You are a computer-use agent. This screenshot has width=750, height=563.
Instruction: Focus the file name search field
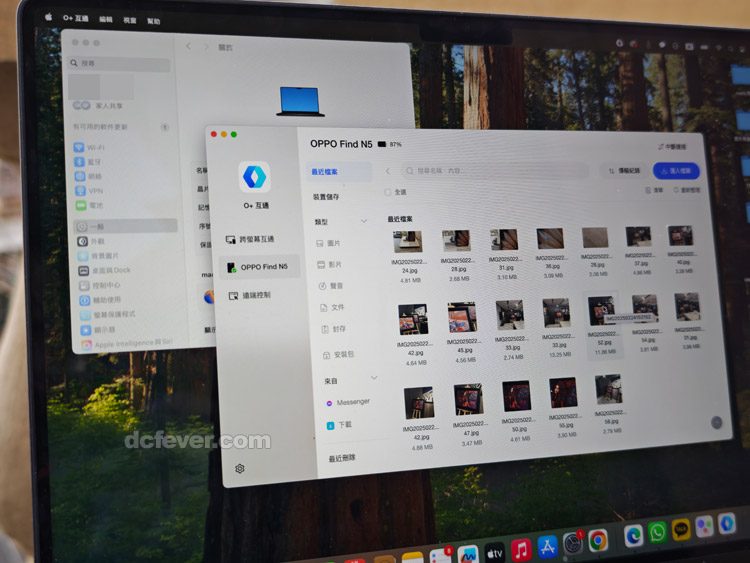coord(495,170)
